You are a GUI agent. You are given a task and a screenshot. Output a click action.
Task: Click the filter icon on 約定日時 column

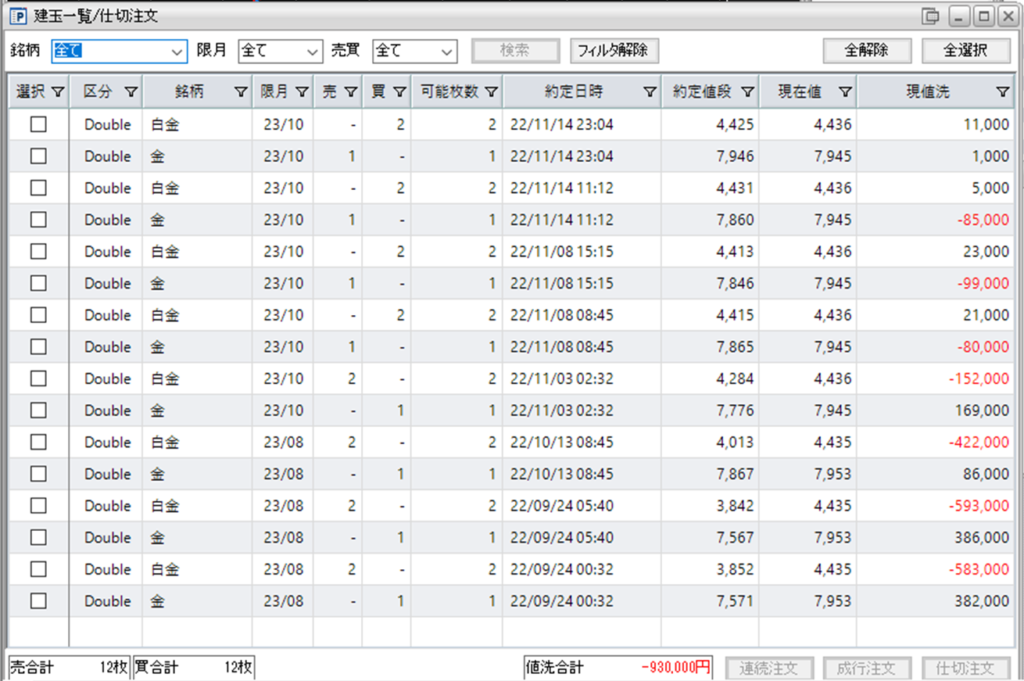[650, 92]
